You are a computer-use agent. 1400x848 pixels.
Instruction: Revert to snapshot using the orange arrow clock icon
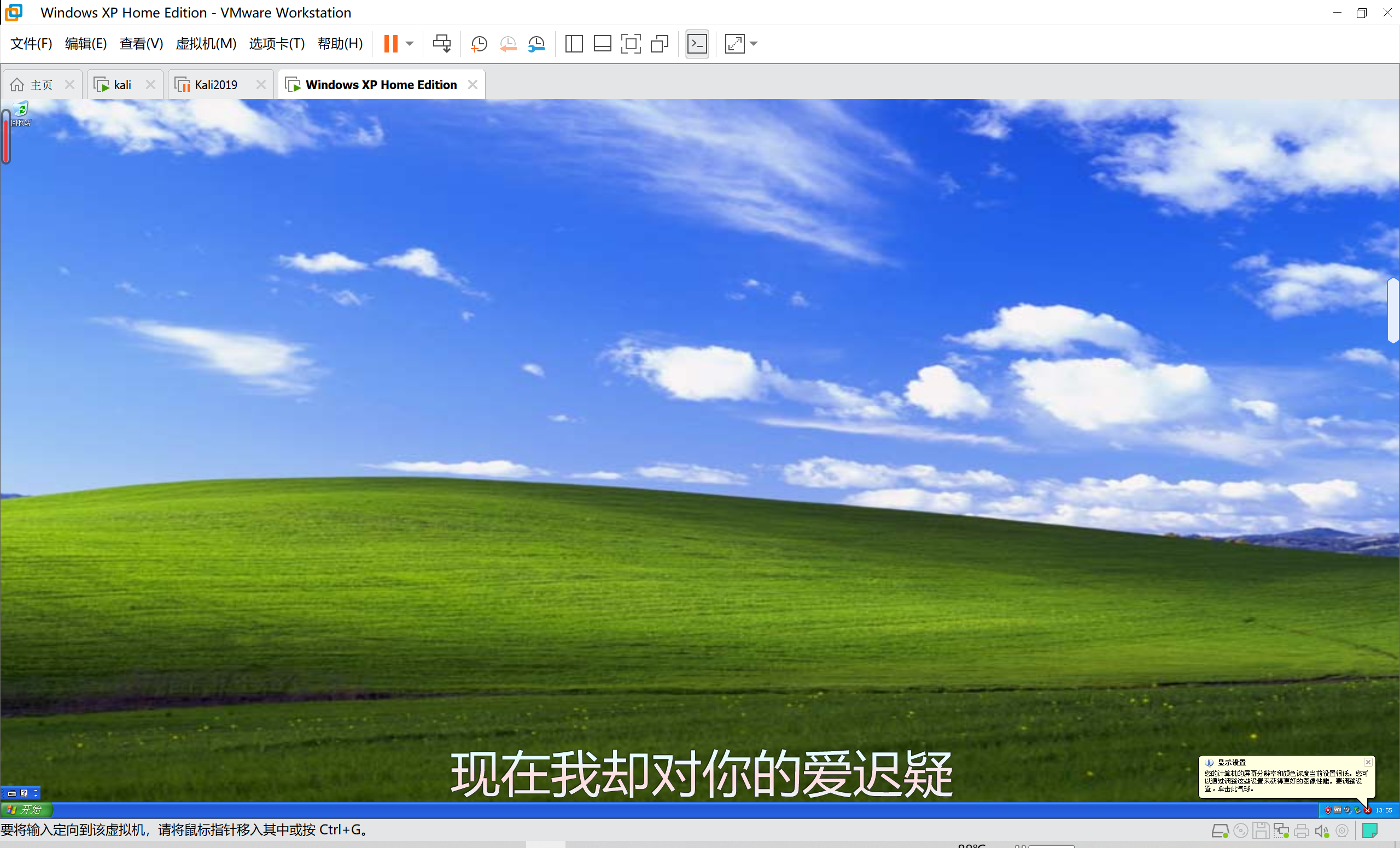[508, 44]
